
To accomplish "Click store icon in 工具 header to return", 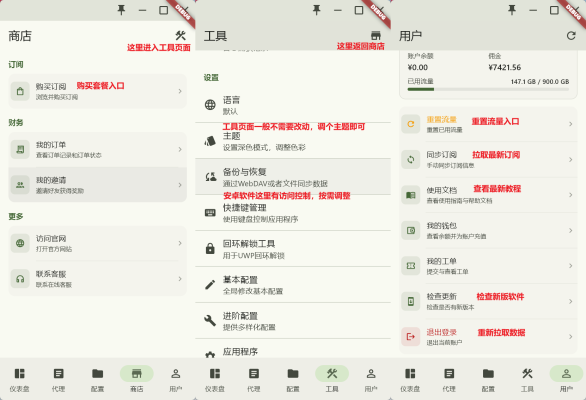I will coord(376,36).
